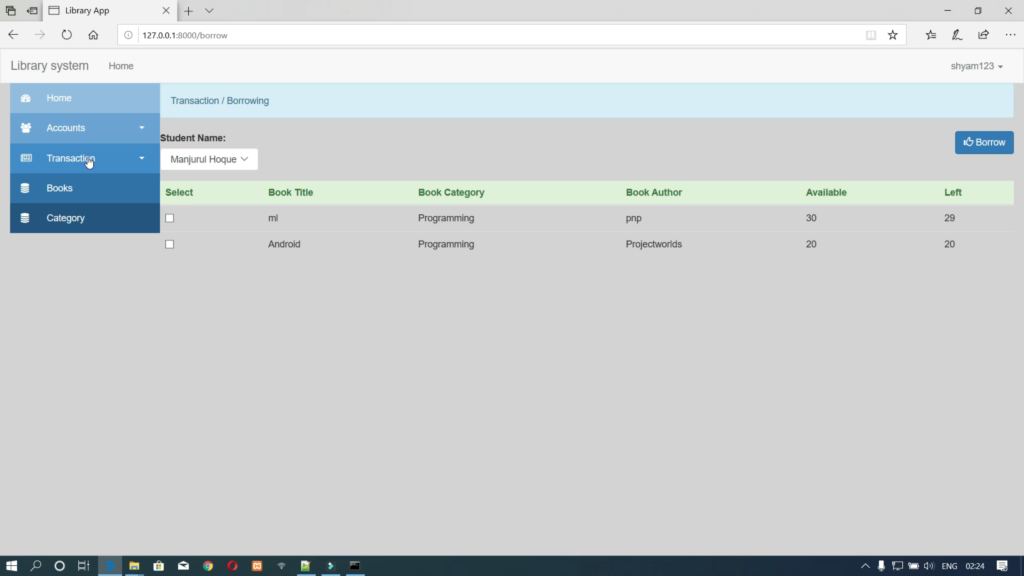Screen dimensions: 1024x576
Task: Open the Student Name dropdown showing Manjurul Hoque
Action: click(208, 158)
